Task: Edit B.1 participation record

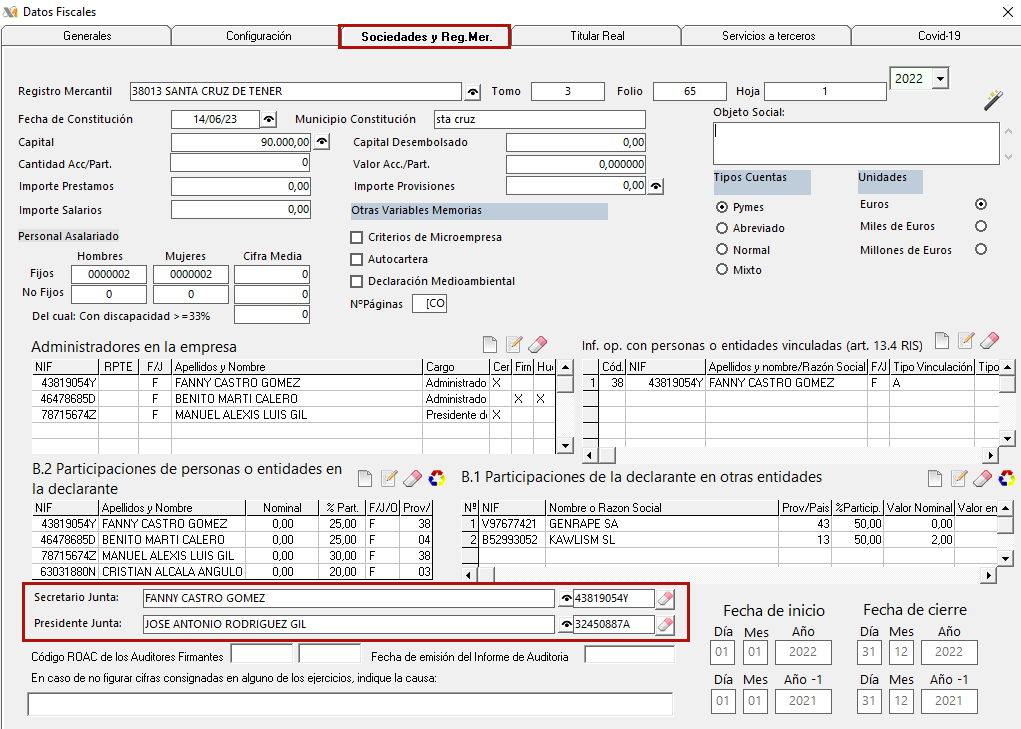Action: [x=958, y=478]
